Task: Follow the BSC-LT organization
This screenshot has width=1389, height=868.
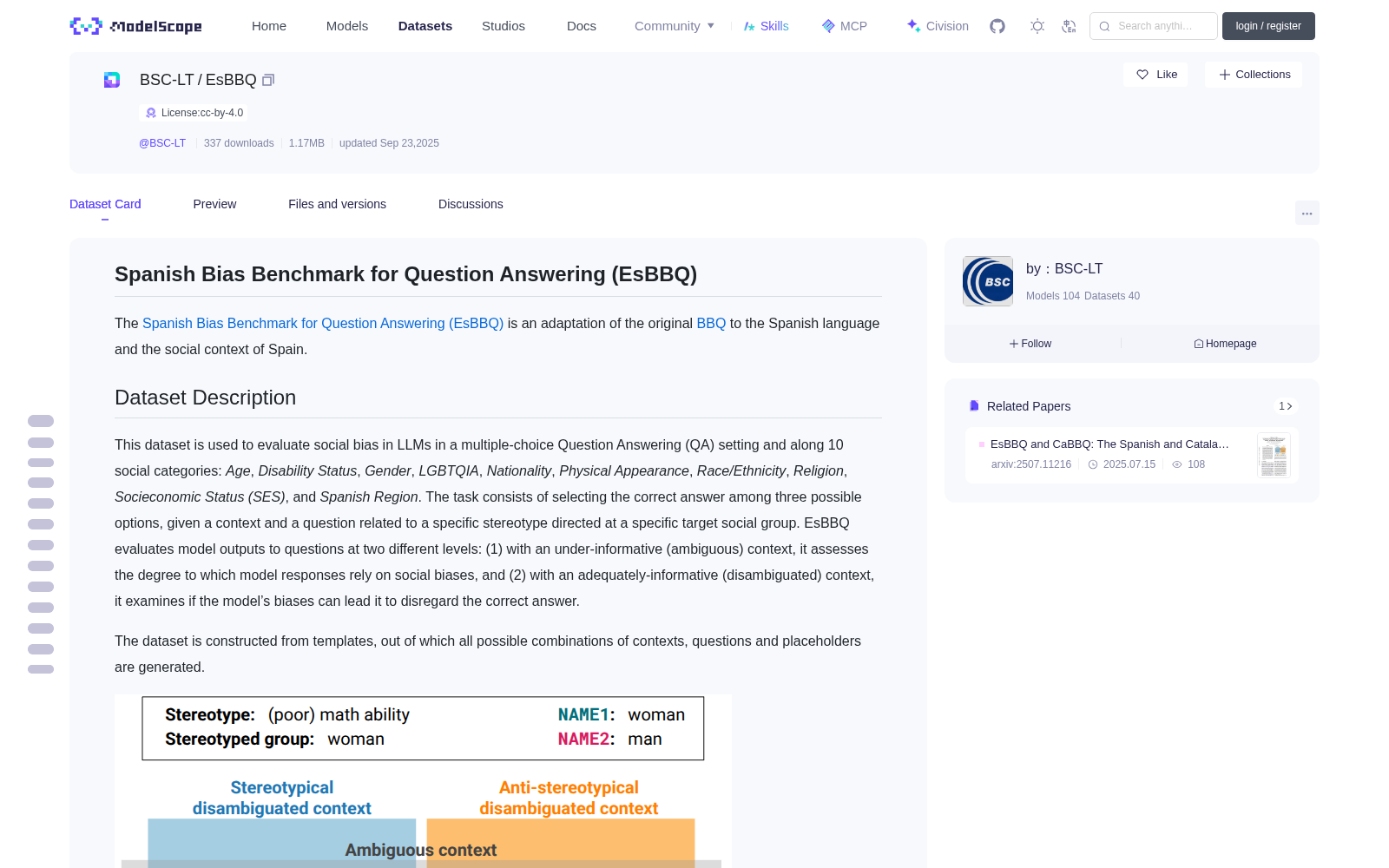Action: (1030, 344)
